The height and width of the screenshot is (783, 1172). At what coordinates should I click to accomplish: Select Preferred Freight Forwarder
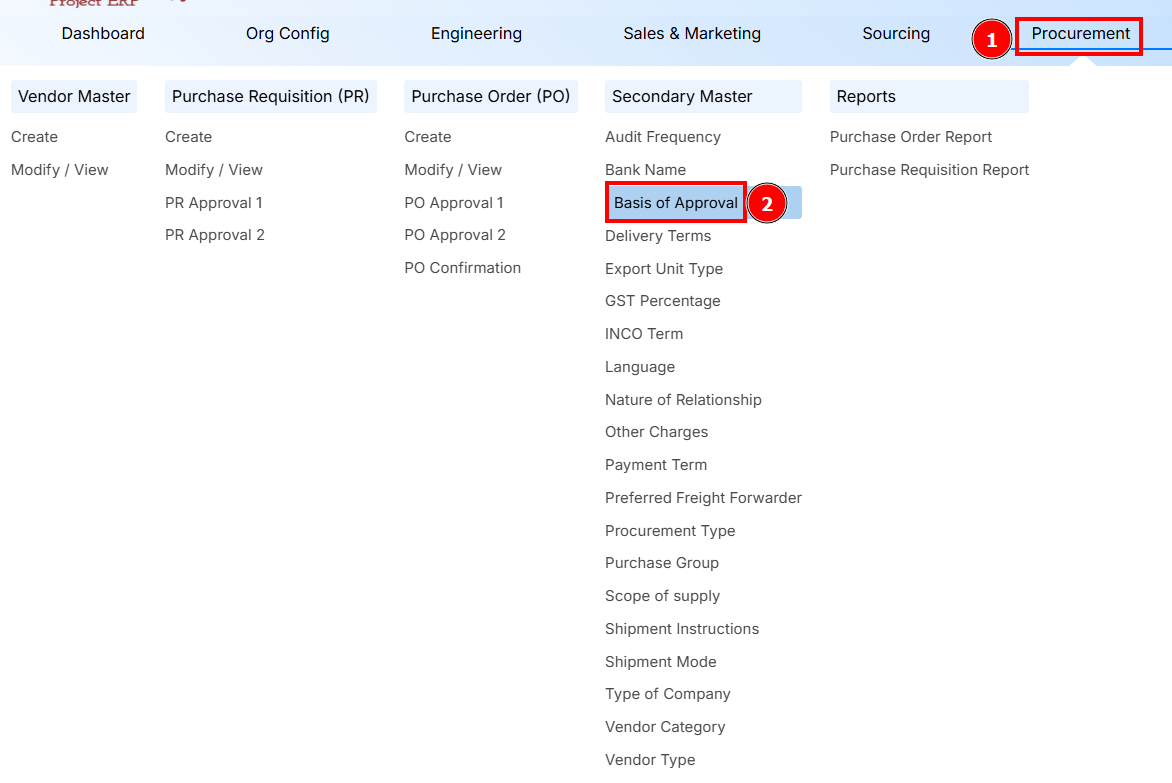point(703,498)
